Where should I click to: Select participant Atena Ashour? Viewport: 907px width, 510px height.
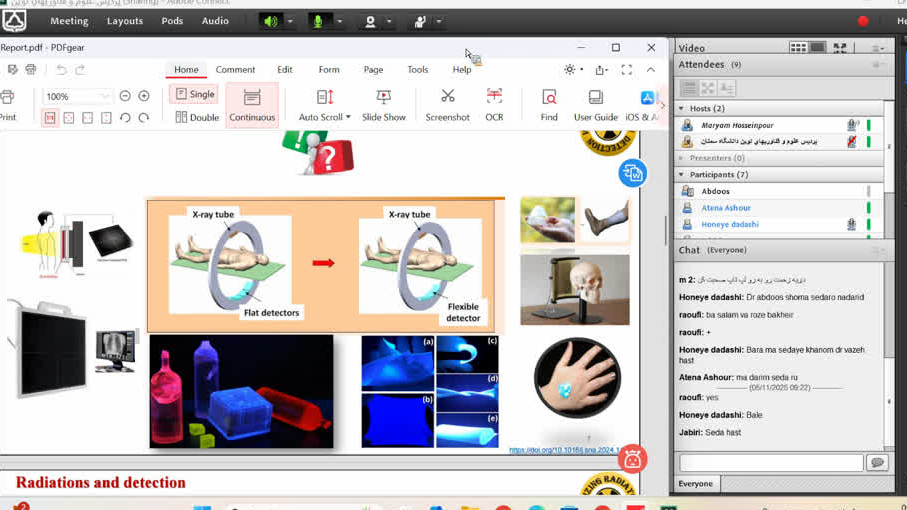pyautogui.click(x=779, y=208)
